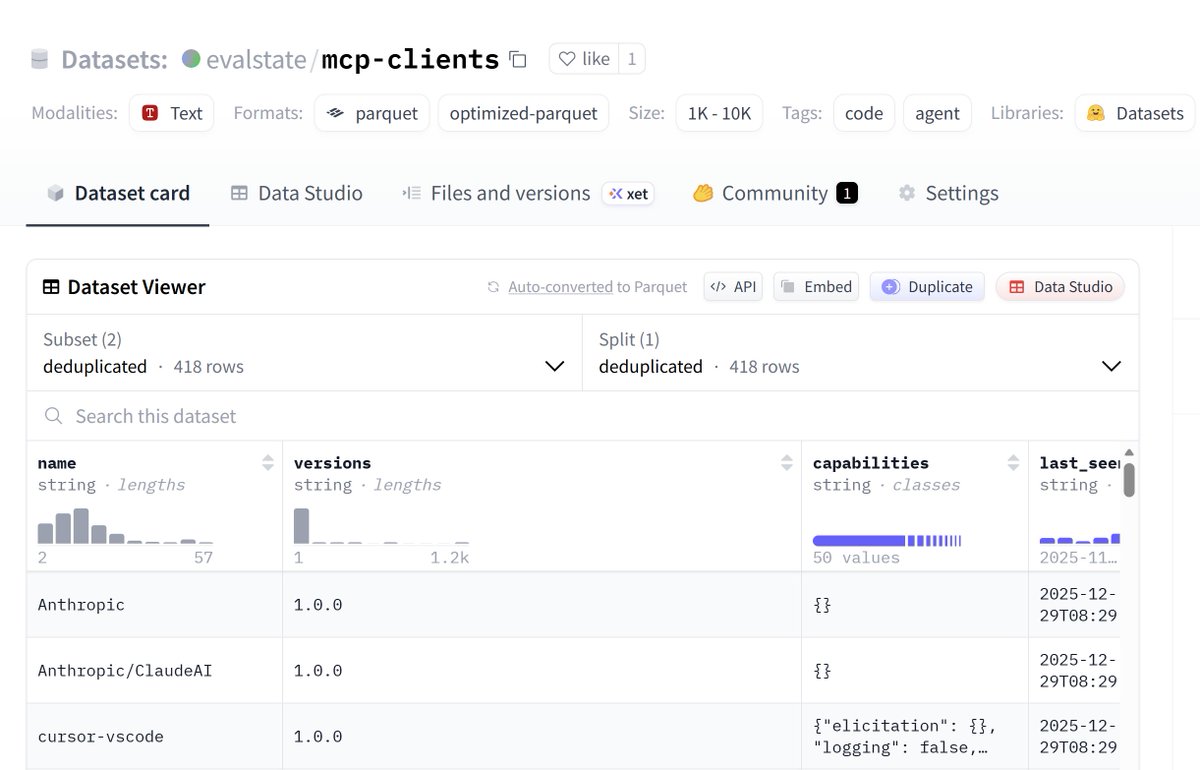Image resolution: width=1200 pixels, height=770 pixels.
Task: Open the Community tab
Action: [774, 193]
